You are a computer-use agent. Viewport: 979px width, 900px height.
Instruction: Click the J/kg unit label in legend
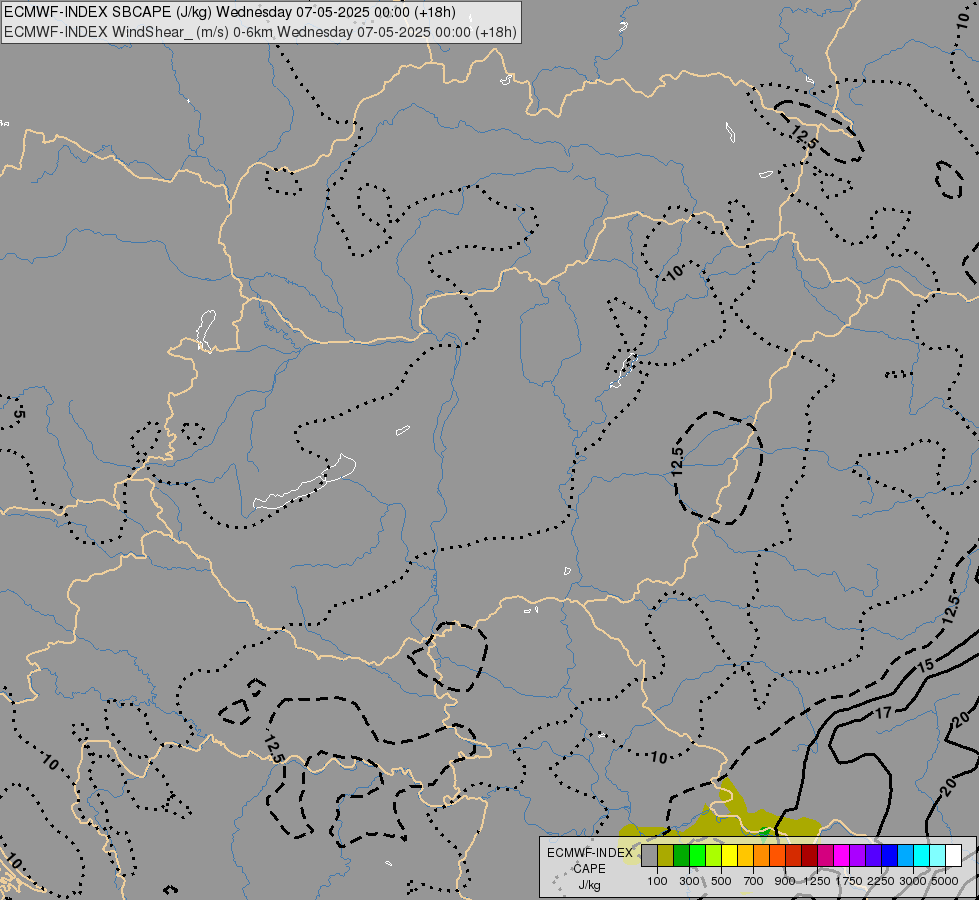click(589, 885)
